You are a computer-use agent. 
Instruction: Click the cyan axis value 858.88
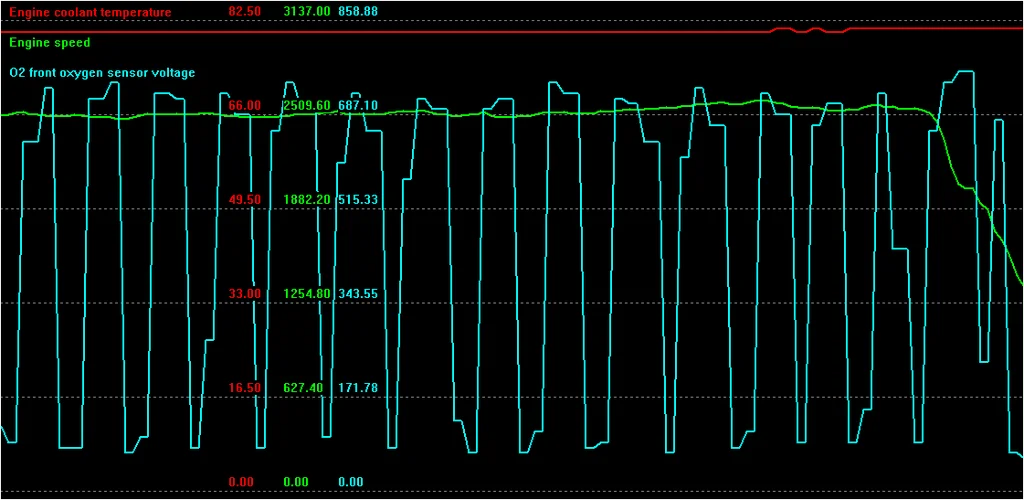358,12
